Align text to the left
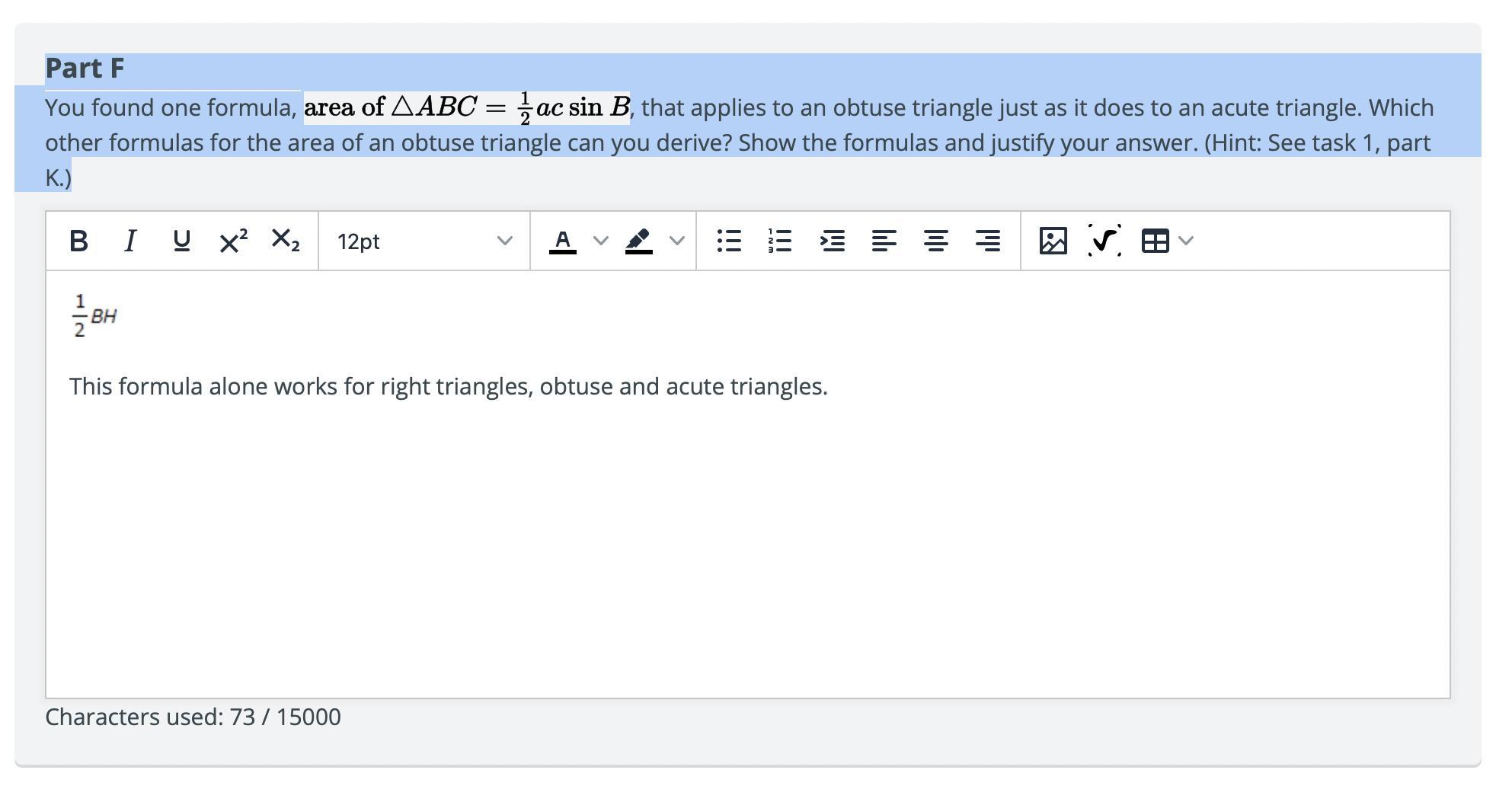The width and height of the screenshot is (1512, 802). click(884, 241)
